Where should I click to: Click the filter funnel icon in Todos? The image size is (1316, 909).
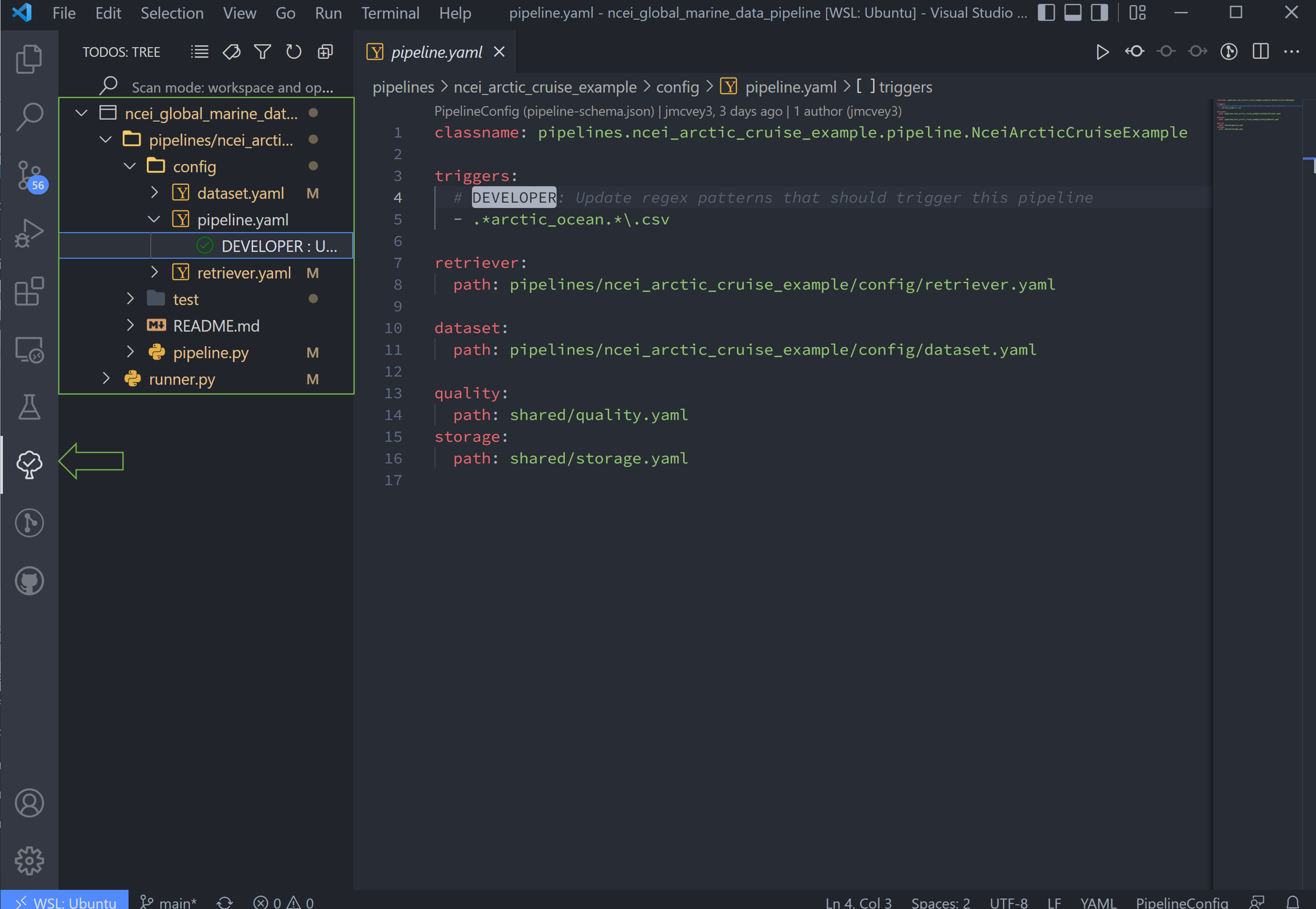click(262, 52)
